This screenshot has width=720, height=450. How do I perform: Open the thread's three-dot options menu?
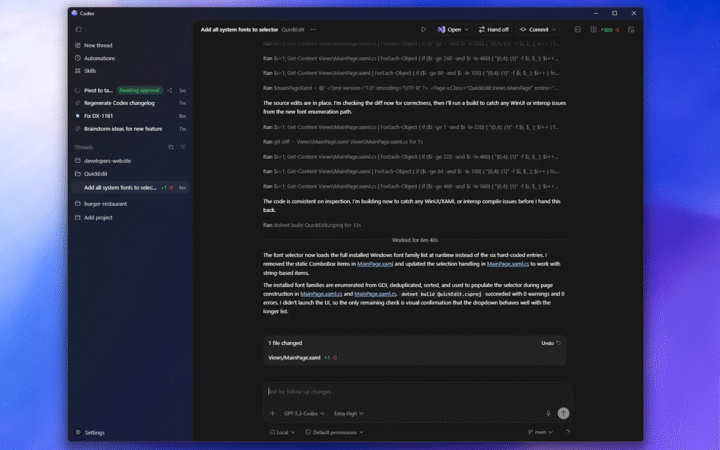(314, 29)
